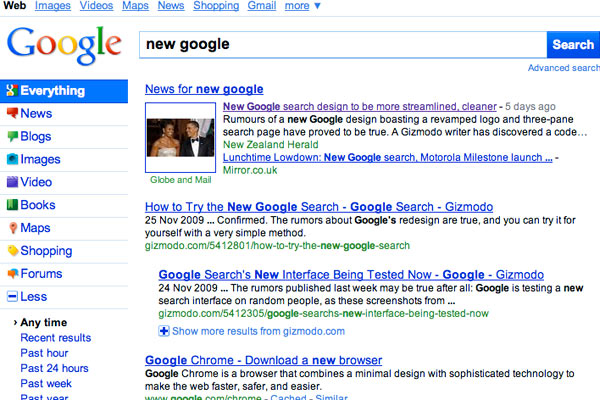Screen dimensions: 600x400
Task: Click the search query input field
Action: coord(340,44)
